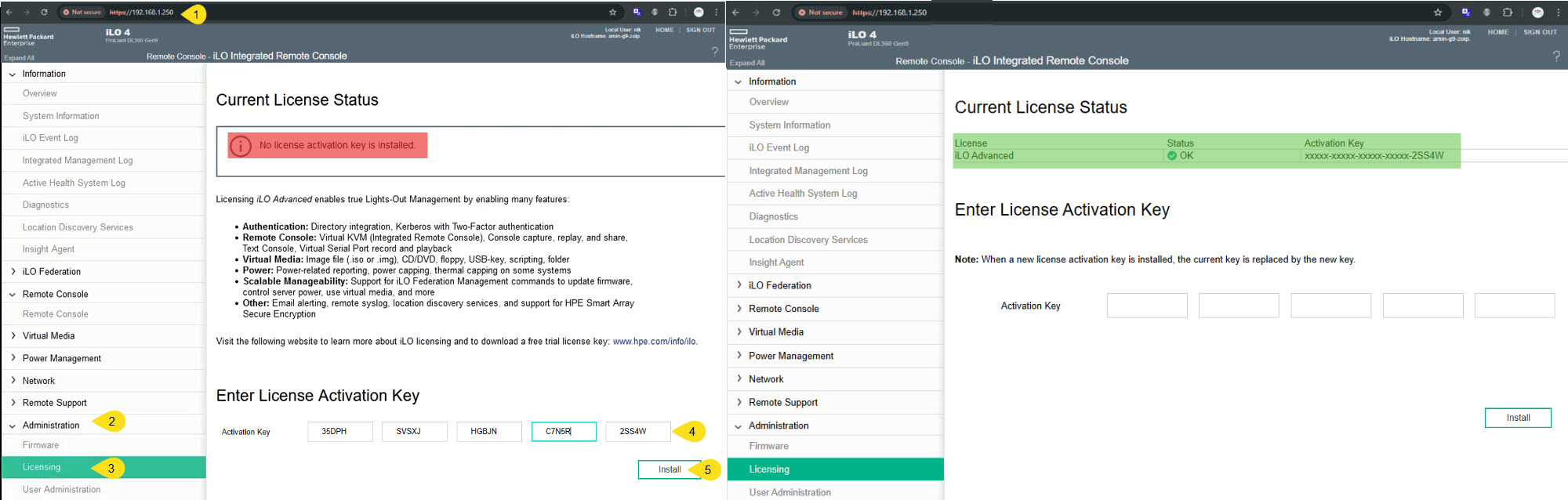Reload the page in the left browser window

[x=44, y=13]
